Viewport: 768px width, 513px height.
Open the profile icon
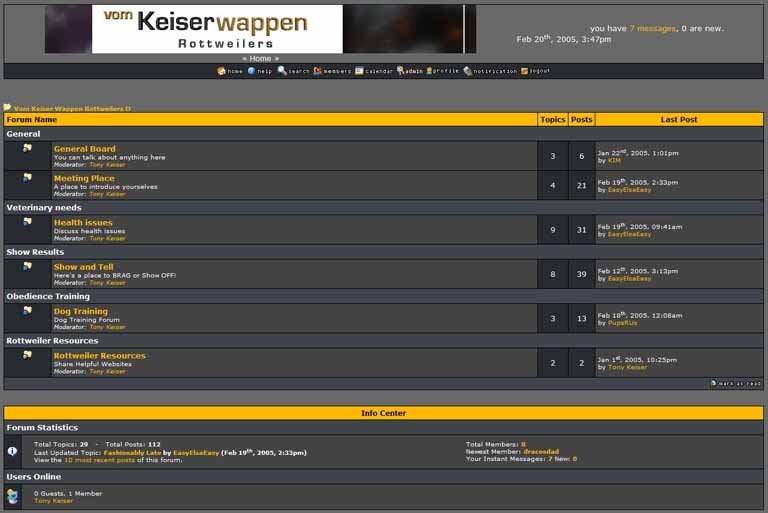430,71
